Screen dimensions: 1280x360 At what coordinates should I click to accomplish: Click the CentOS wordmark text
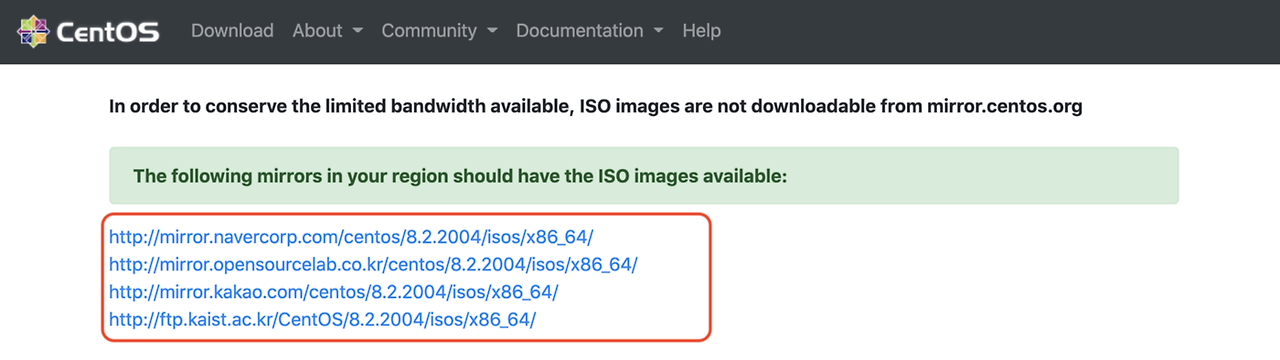(x=108, y=32)
